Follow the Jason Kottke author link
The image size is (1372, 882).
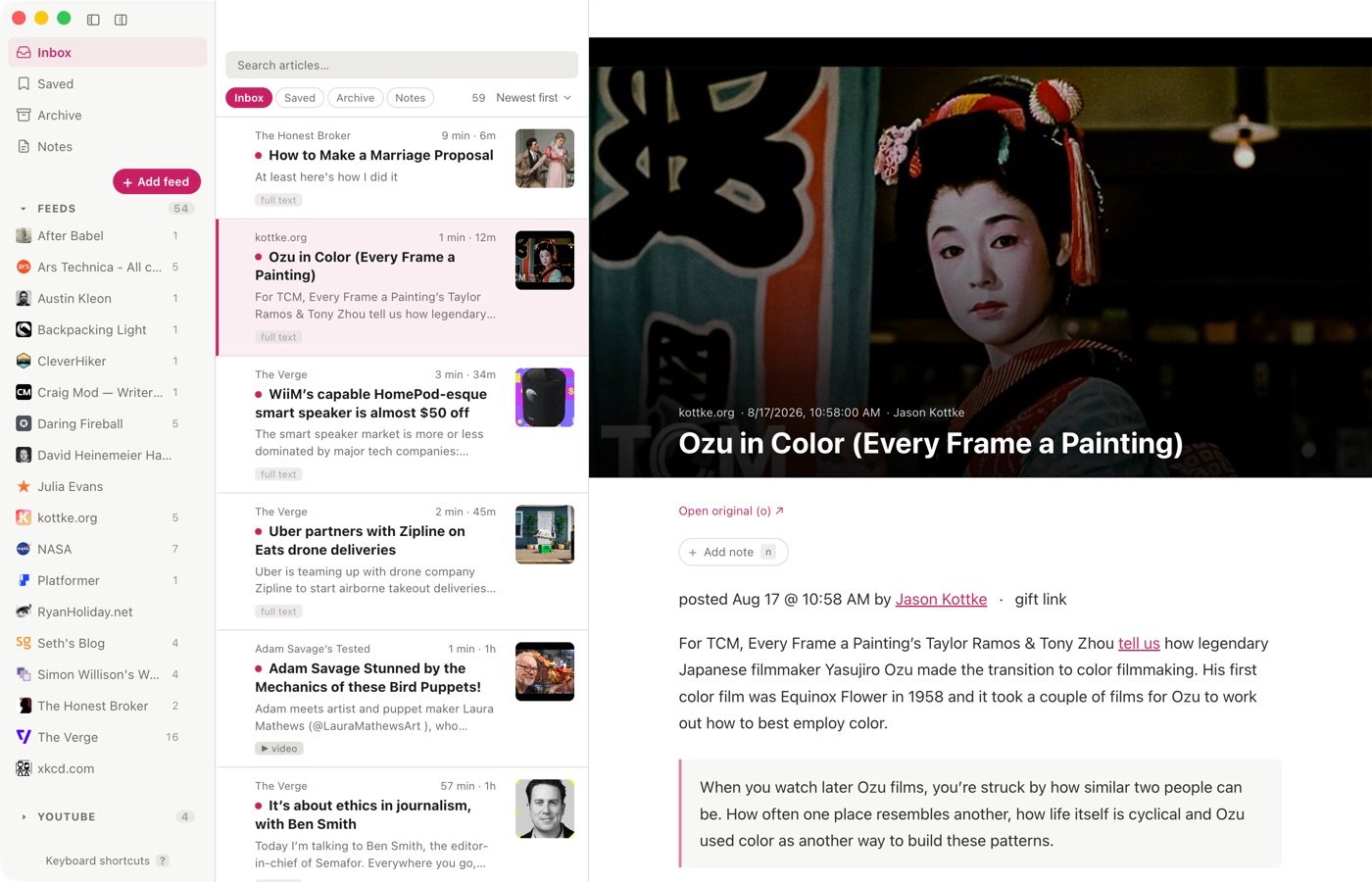[x=941, y=600]
